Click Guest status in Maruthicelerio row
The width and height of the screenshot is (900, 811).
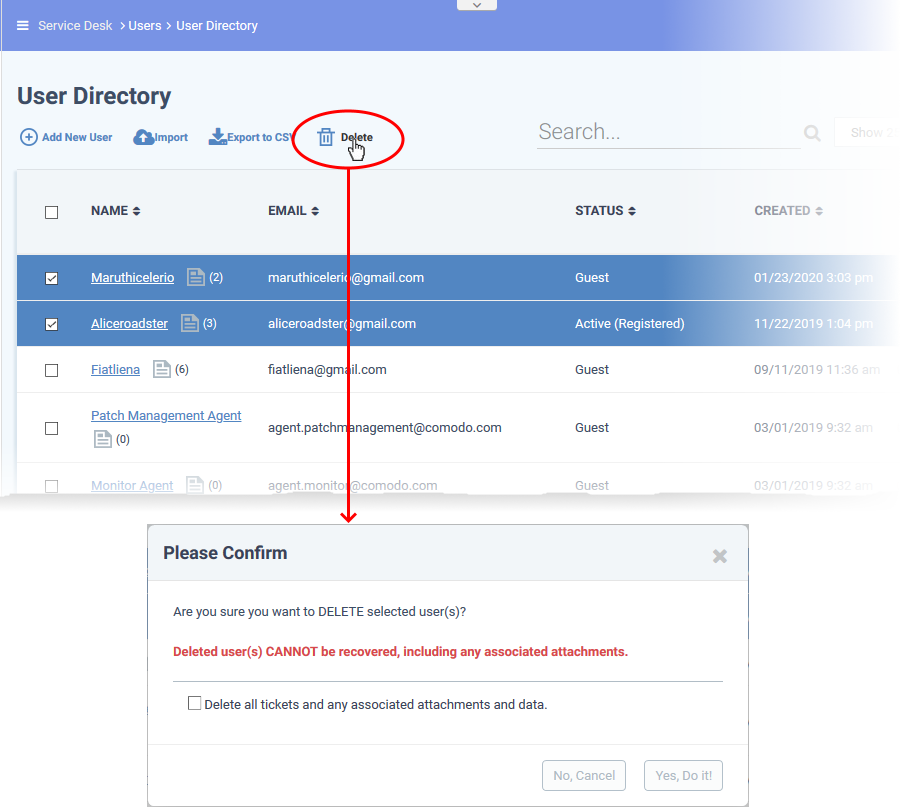pyautogui.click(x=592, y=277)
